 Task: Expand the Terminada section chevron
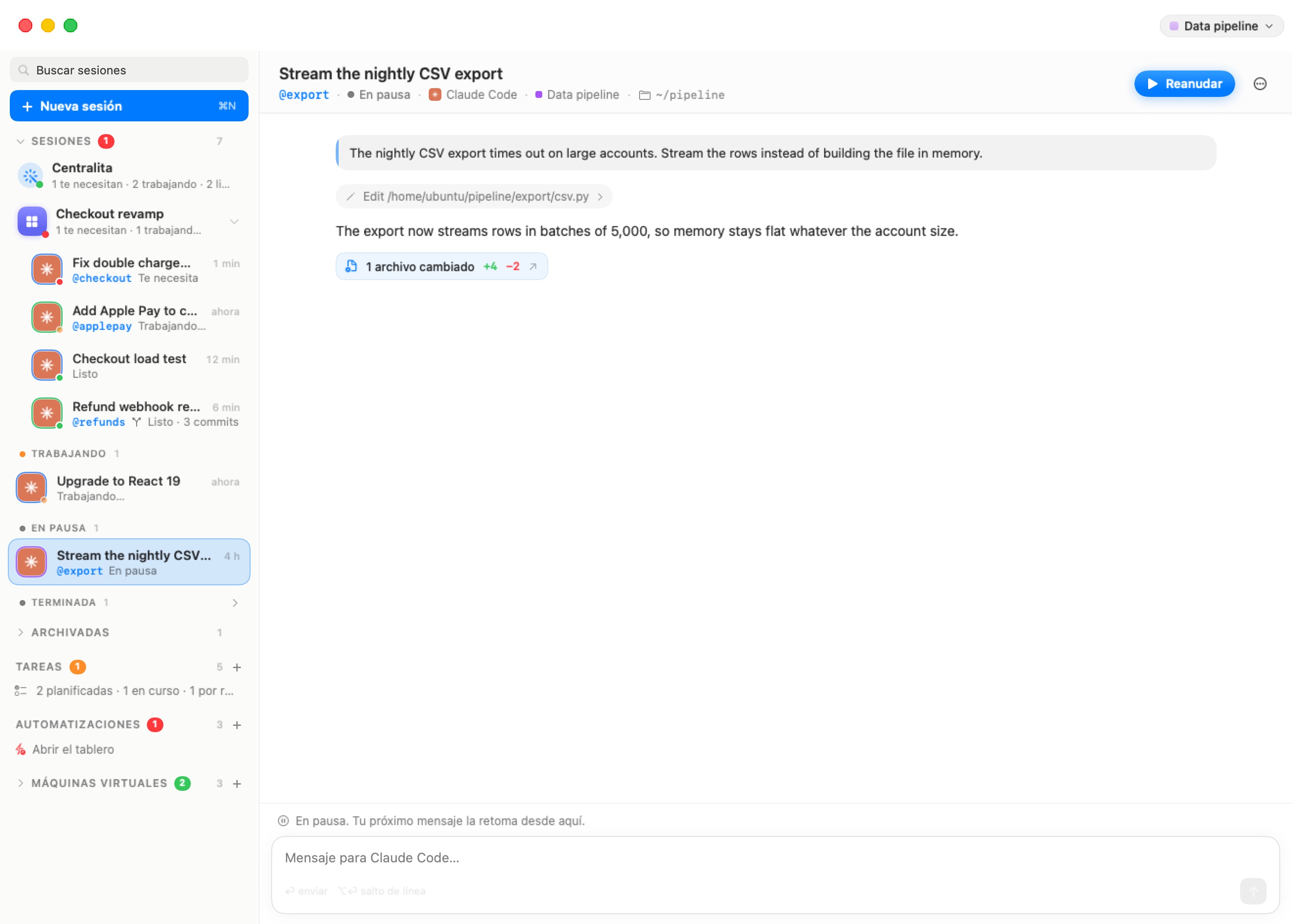tap(235, 602)
